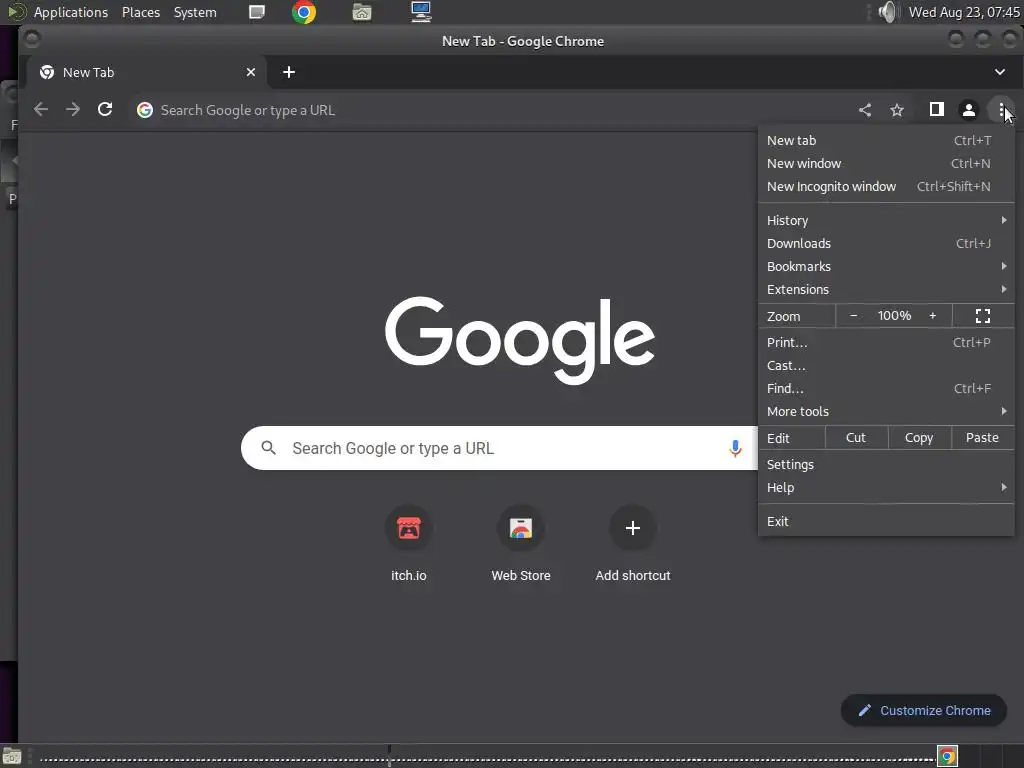
Task: Choose Find… from the menu
Action: (886, 388)
